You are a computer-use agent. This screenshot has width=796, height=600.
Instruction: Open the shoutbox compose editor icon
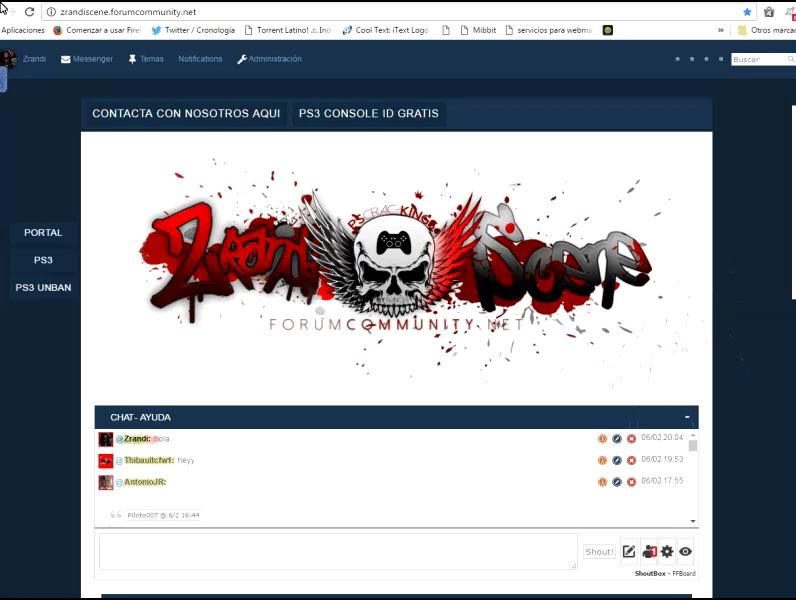pyautogui.click(x=629, y=551)
